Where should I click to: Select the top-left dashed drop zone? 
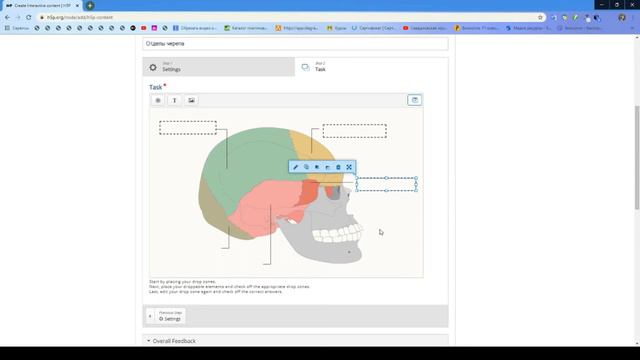click(188, 128)
